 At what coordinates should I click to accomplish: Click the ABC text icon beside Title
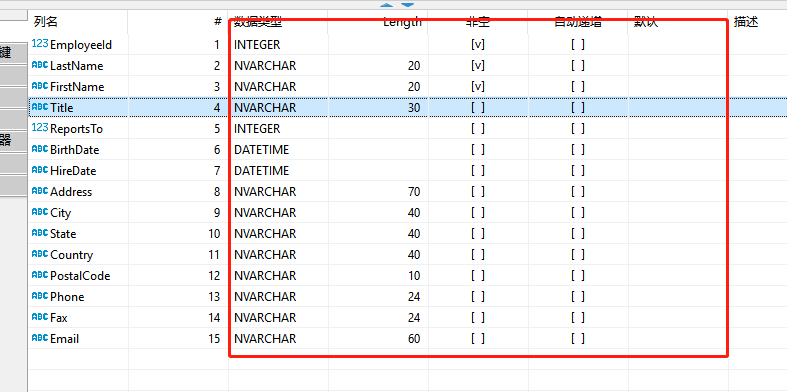click(x=40, y=107)
